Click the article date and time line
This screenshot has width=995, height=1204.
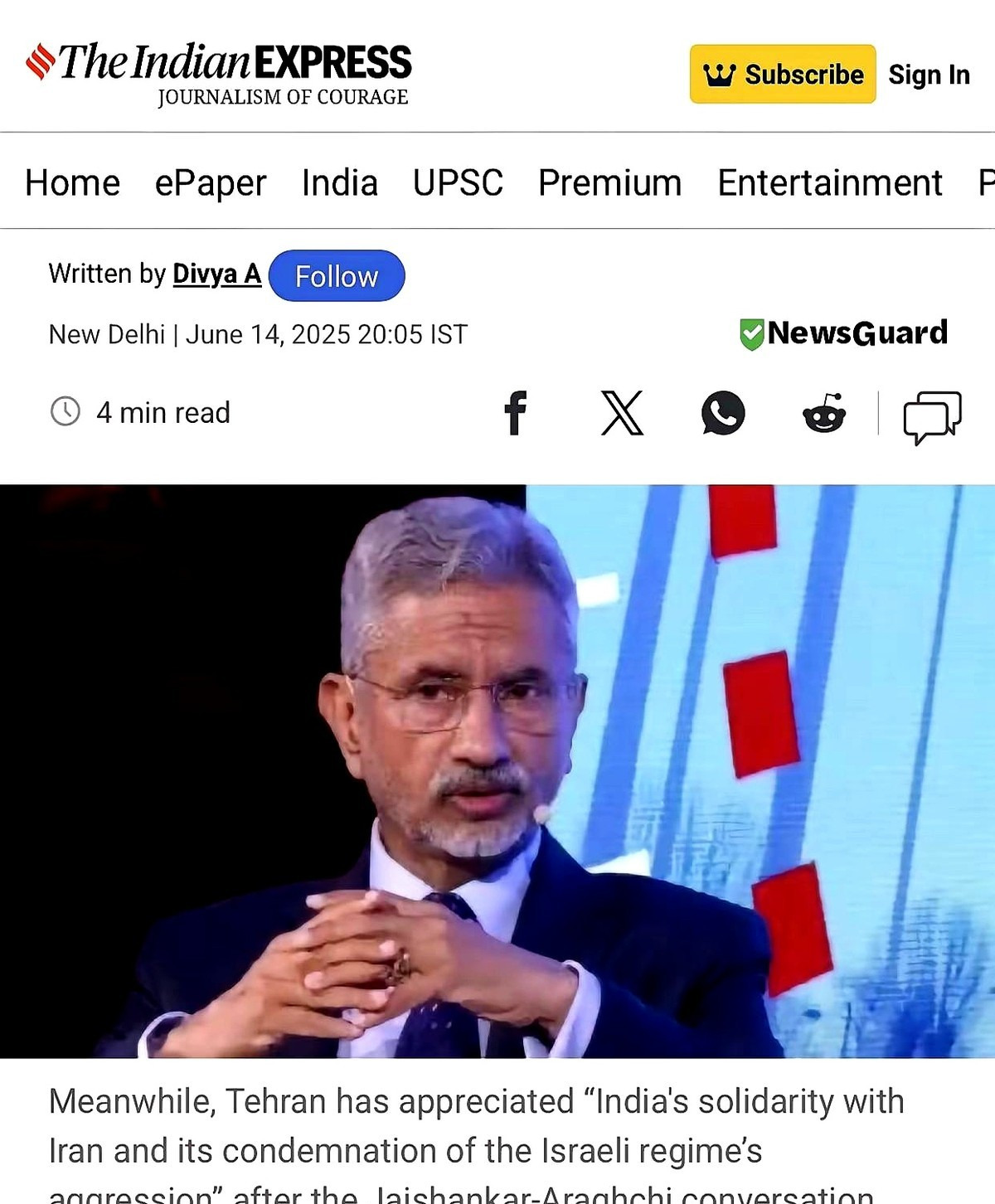(x=258, y=334)
